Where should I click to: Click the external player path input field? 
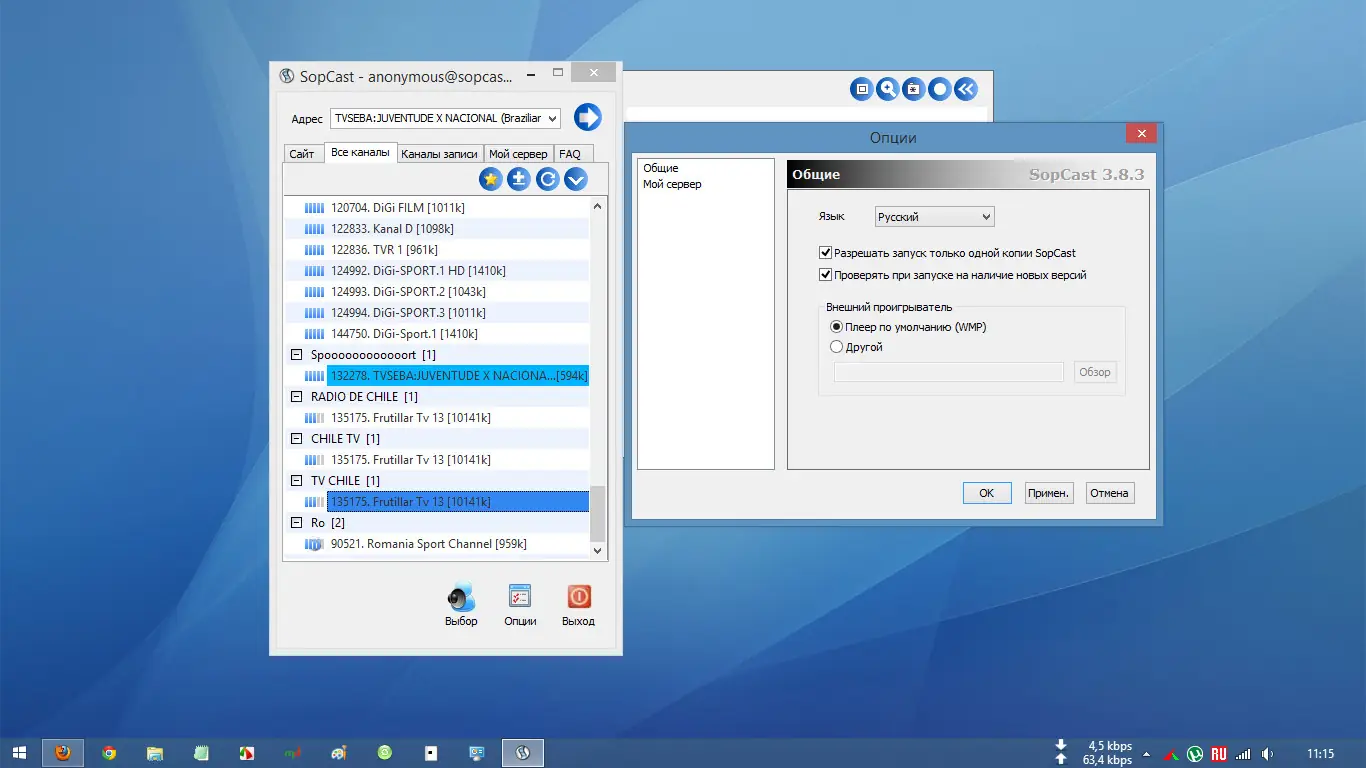point(948,372)
